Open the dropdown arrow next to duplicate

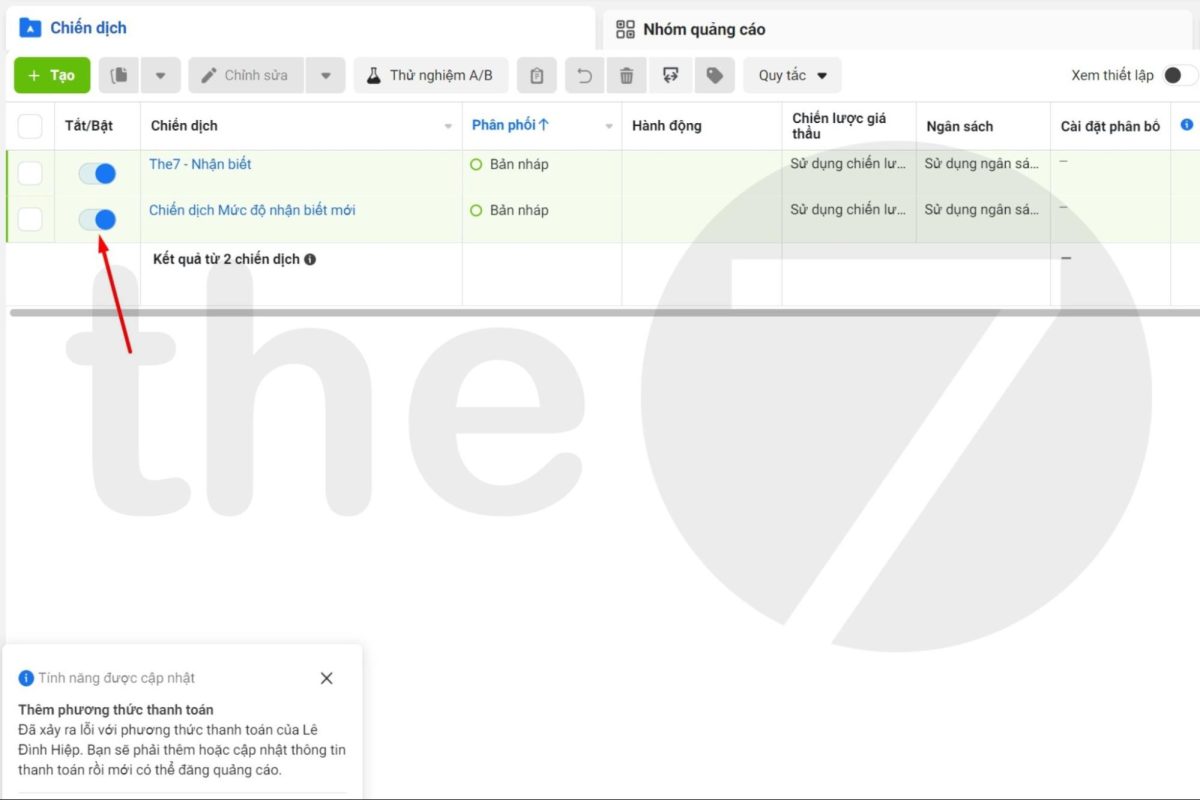(x=160, y=76)
